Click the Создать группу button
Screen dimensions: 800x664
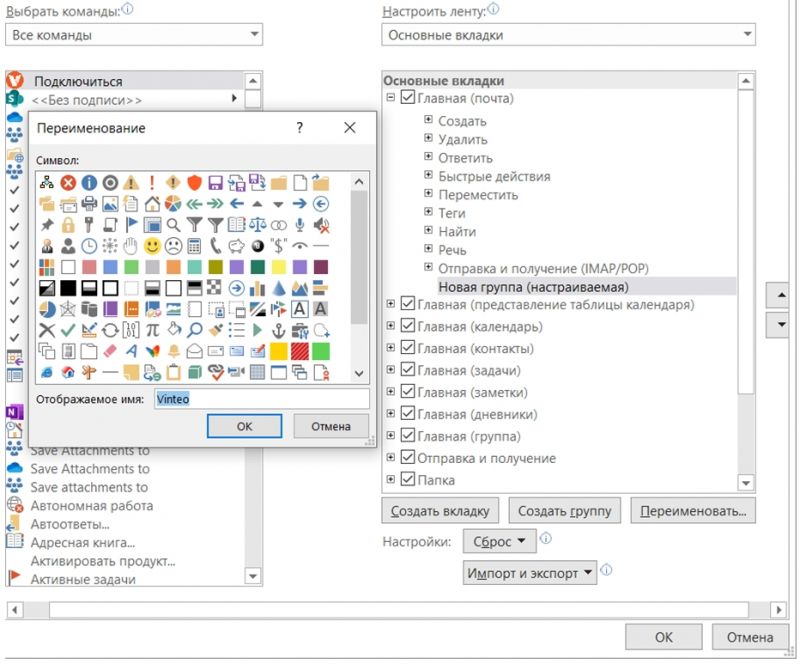coord(565,511)
